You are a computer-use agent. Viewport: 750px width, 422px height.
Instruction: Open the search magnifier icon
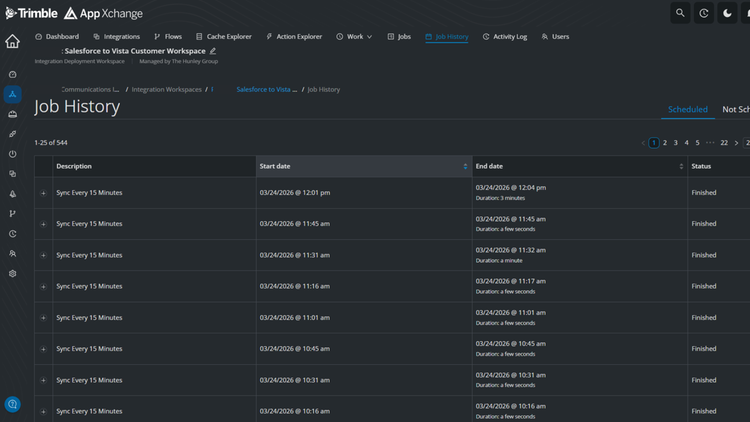680,13
